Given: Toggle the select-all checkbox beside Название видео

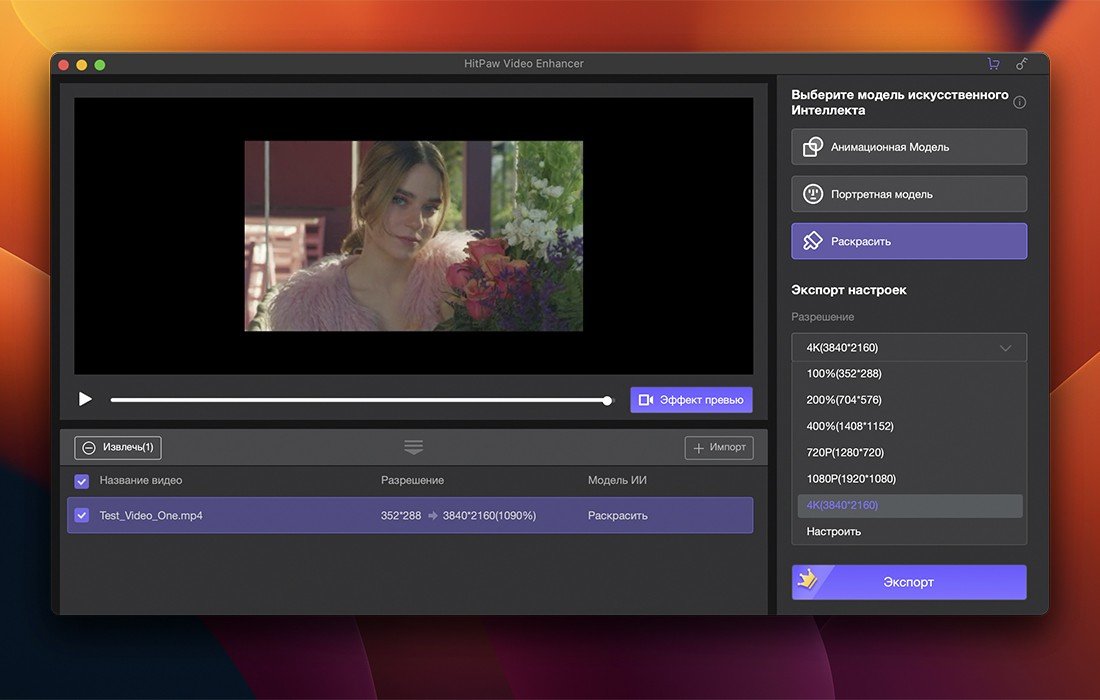Looking at the screenshot, I should tap(82, 481).
